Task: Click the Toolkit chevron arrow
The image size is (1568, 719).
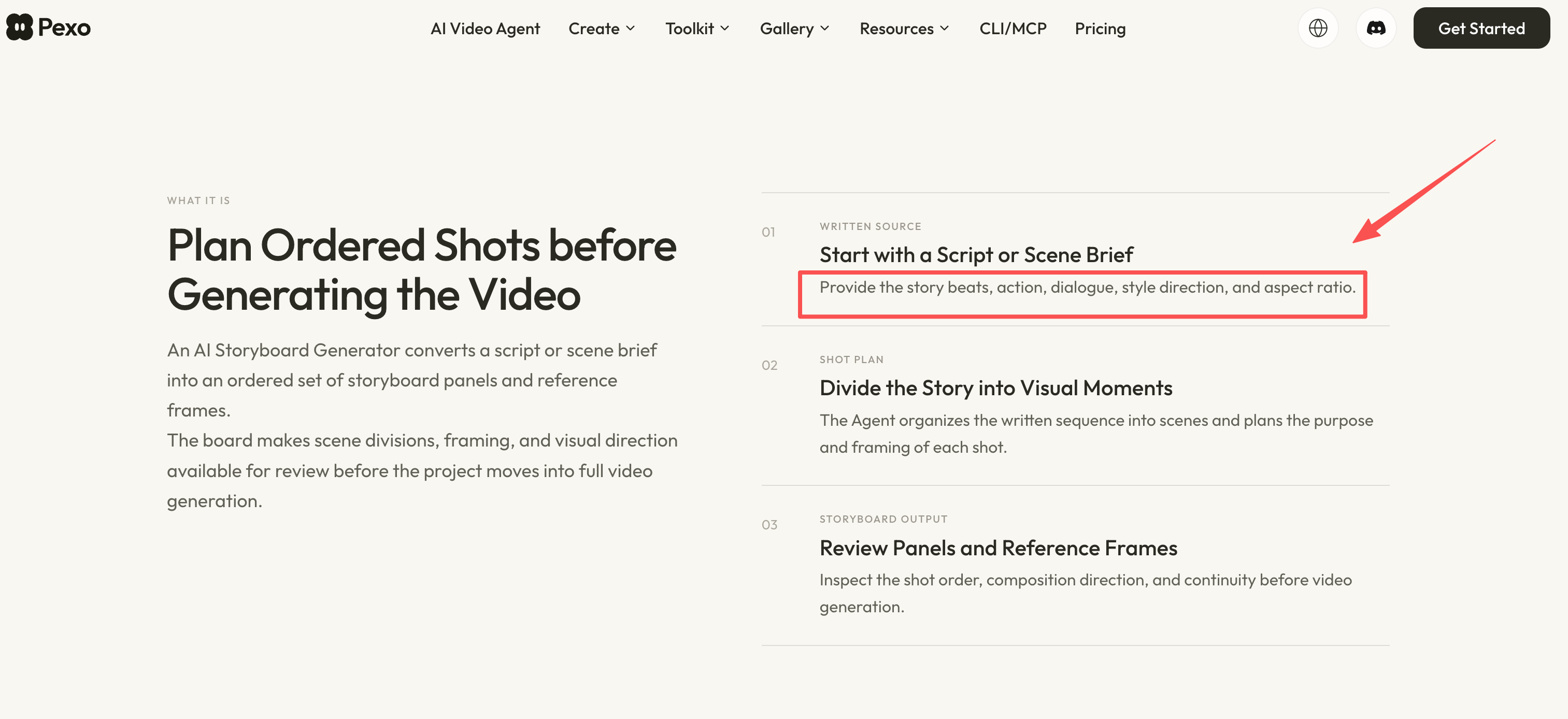Action: (724, 28)
